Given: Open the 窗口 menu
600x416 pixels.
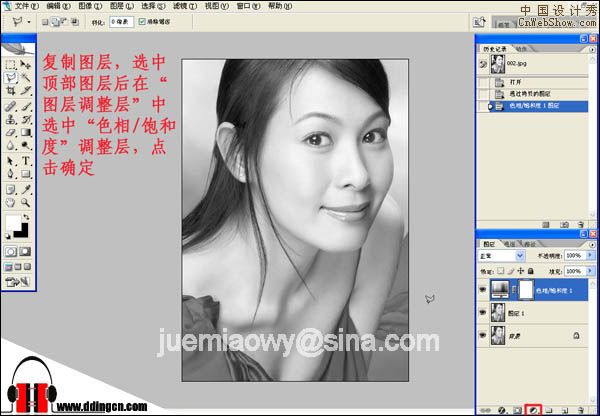Looking at the screenshot, I should (x=248, y=6).
